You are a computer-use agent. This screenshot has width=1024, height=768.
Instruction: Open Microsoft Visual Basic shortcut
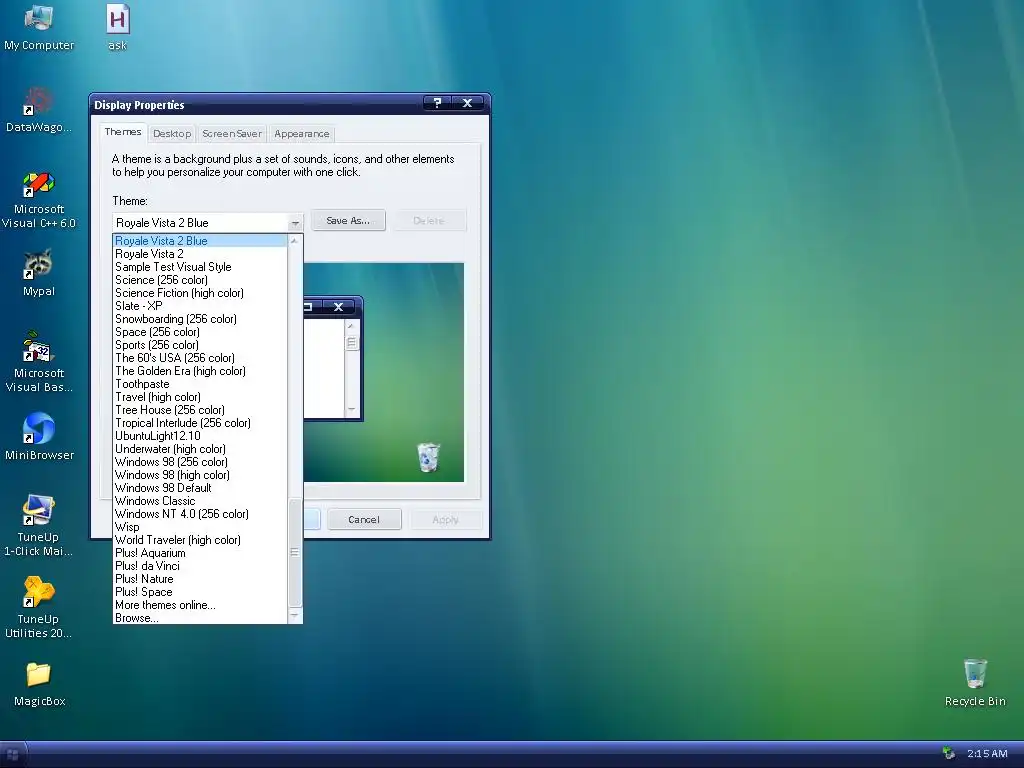(39, 363)
